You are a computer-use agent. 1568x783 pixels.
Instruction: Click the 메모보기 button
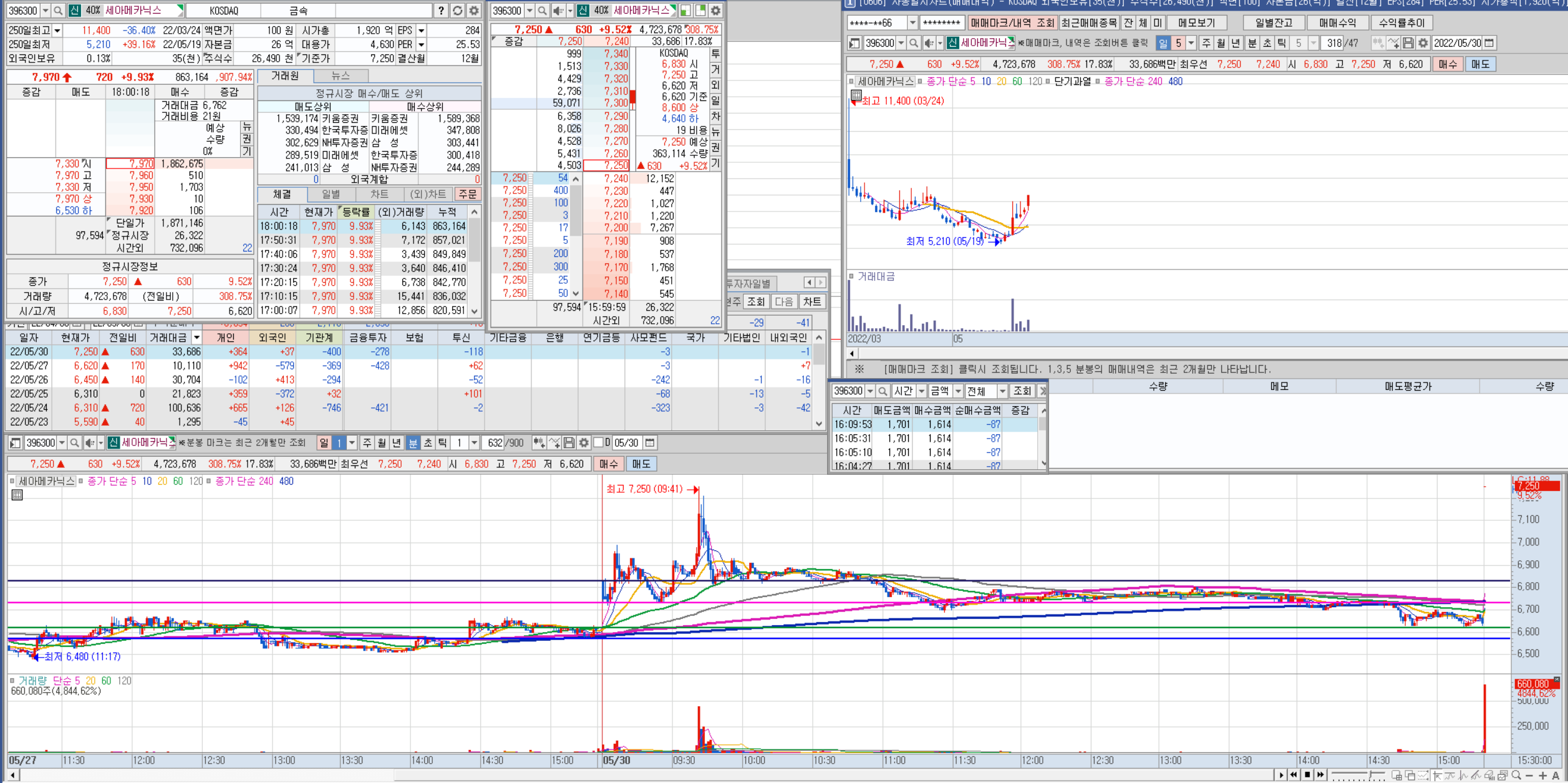tap(1196, 23)
